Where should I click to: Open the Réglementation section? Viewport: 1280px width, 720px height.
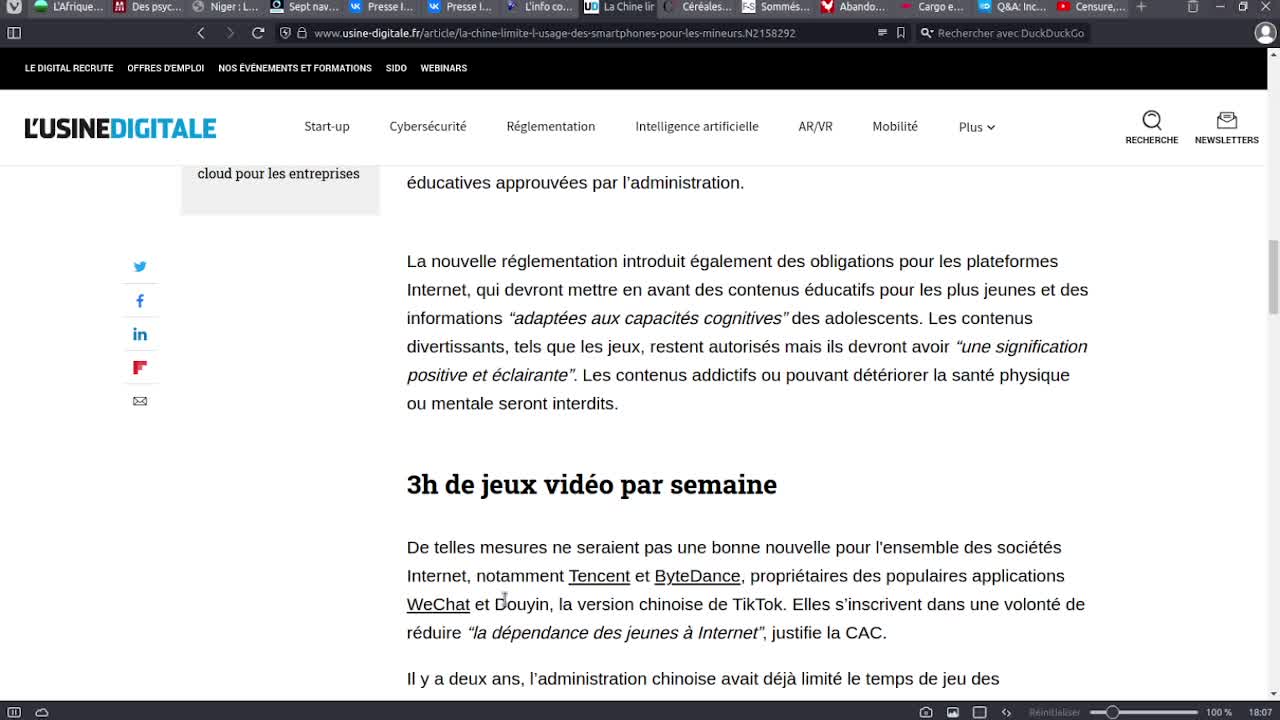click(551, 127)
